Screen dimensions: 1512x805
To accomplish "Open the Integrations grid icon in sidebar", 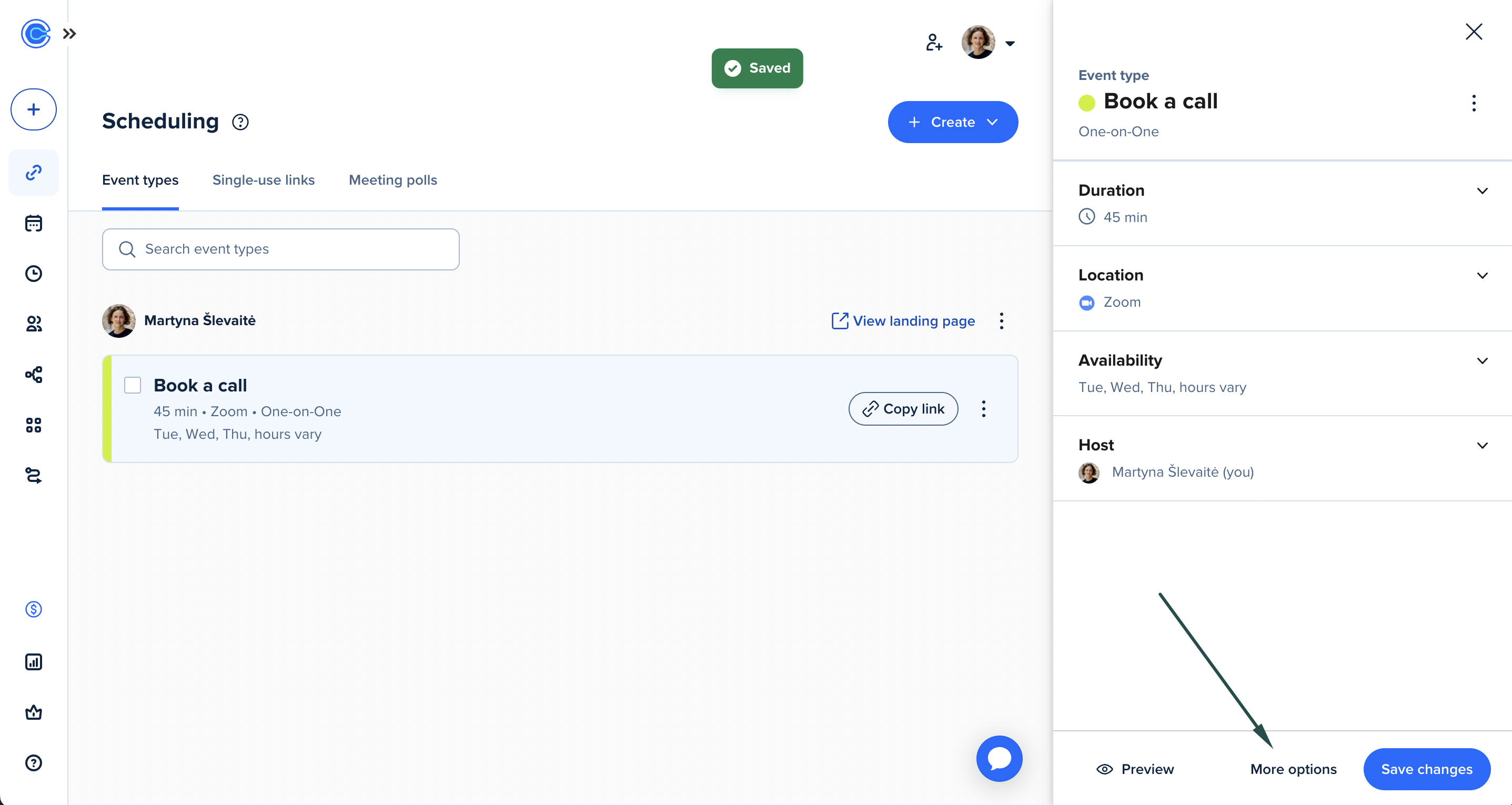I will 34,425.
